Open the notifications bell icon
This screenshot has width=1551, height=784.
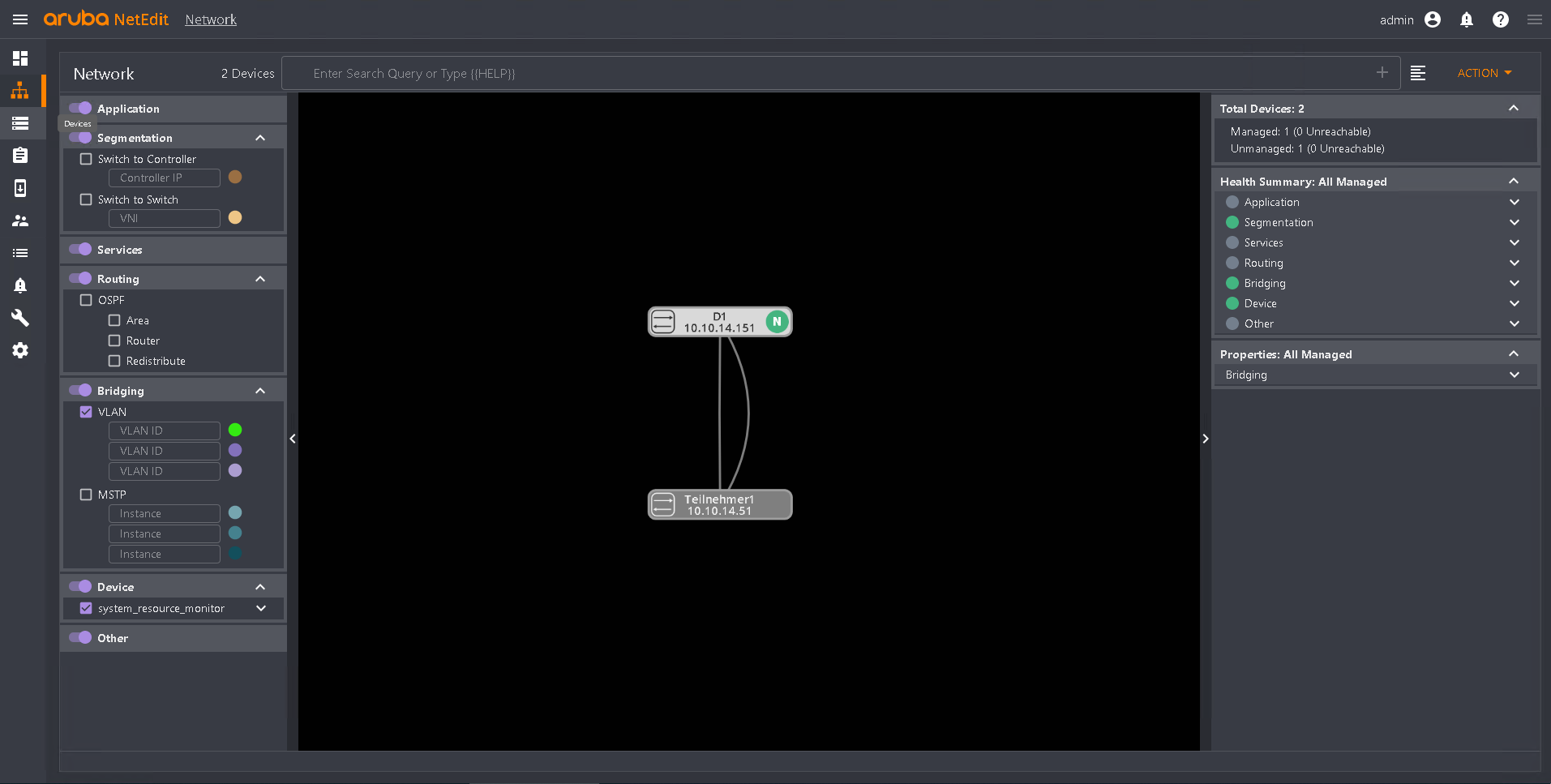[1466, 19]
